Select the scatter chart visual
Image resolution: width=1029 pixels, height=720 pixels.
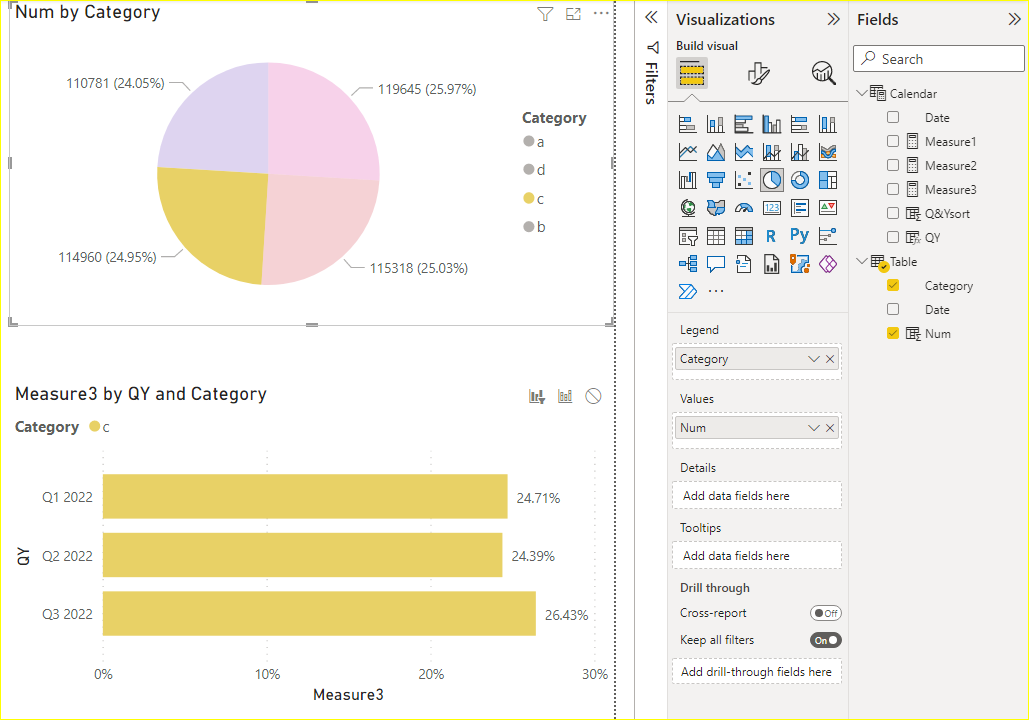pos(744,180)
